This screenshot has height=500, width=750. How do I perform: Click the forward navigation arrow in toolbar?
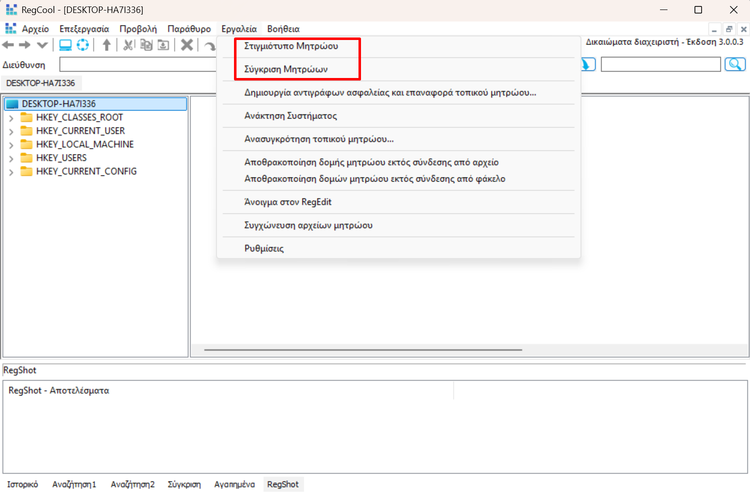click(24, 45)
